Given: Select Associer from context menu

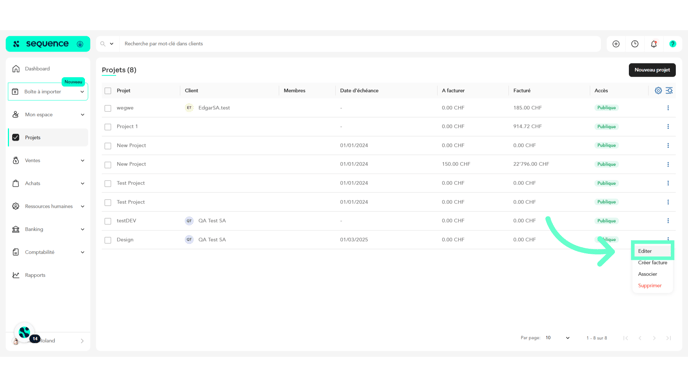Looking at the screenshot, I should click(648, 274).
